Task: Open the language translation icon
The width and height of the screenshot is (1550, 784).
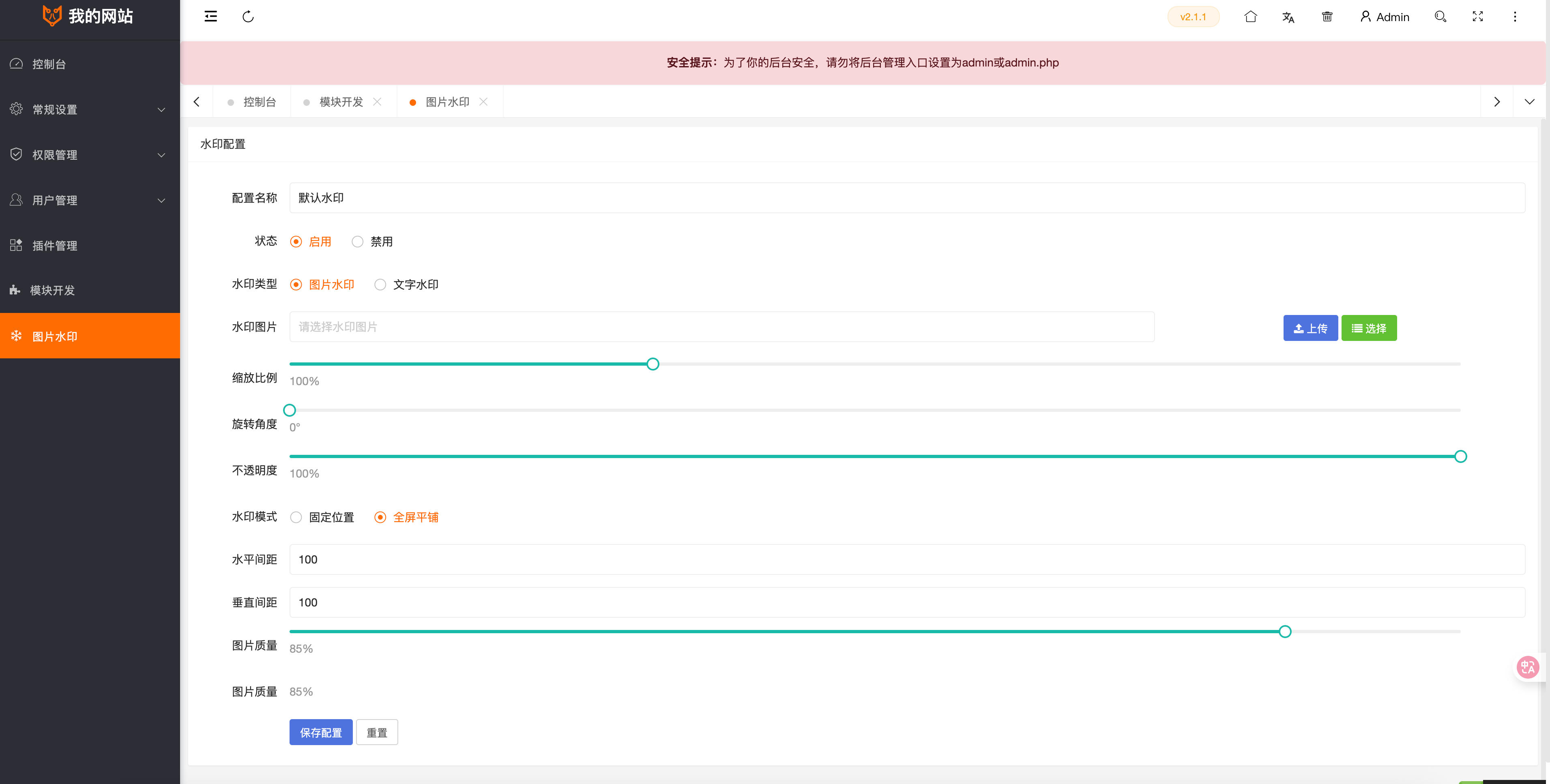Action: [x=1288, y=17]
